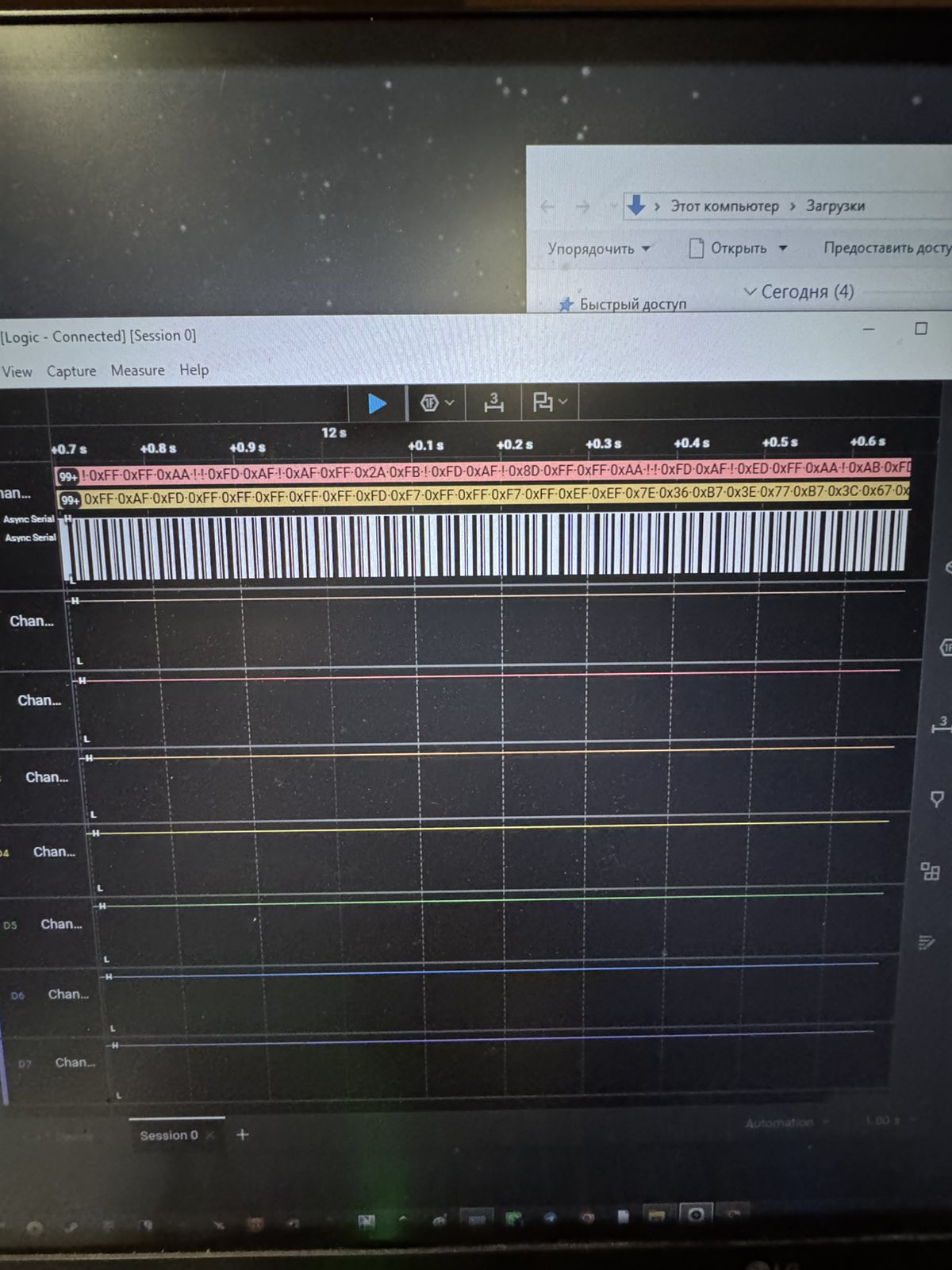Viewport: 952px width, 1270px height.
Task: Add a timing measurement from the toolbar
Action: coord(493,402)
